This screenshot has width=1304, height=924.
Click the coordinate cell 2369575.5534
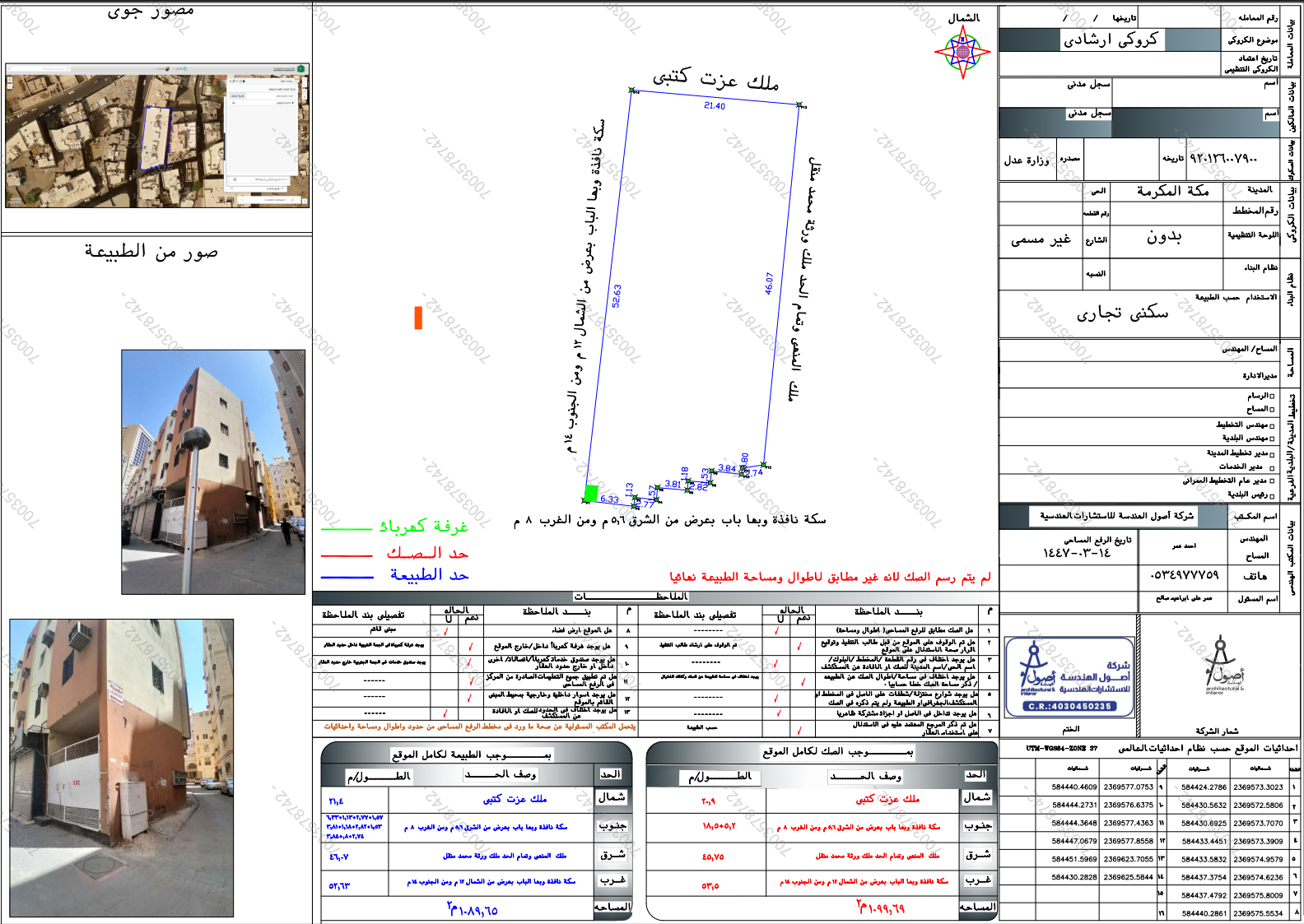pos(1258,913)
